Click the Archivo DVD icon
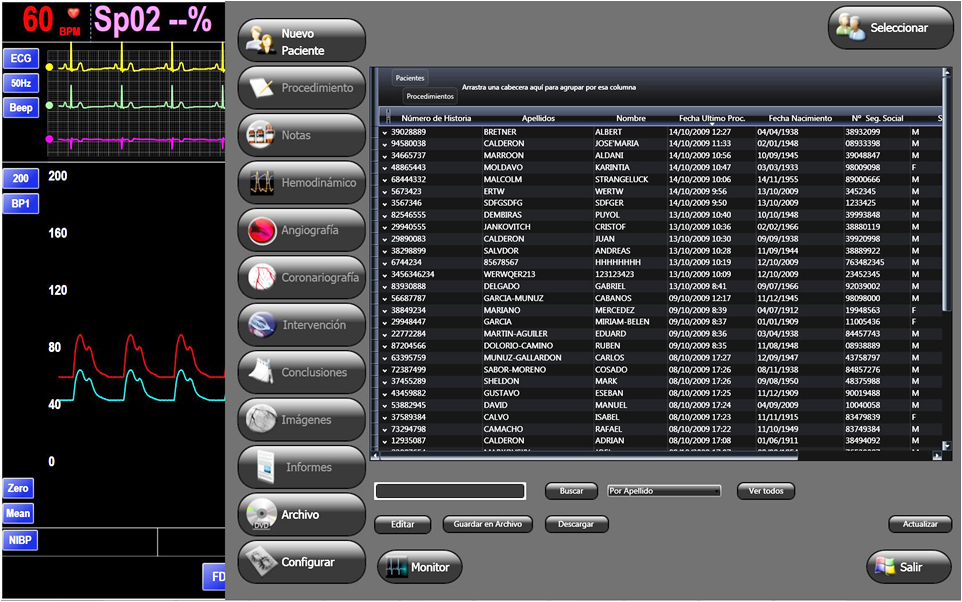This screenshot has height=602, width=962. [x=261, y=515]
